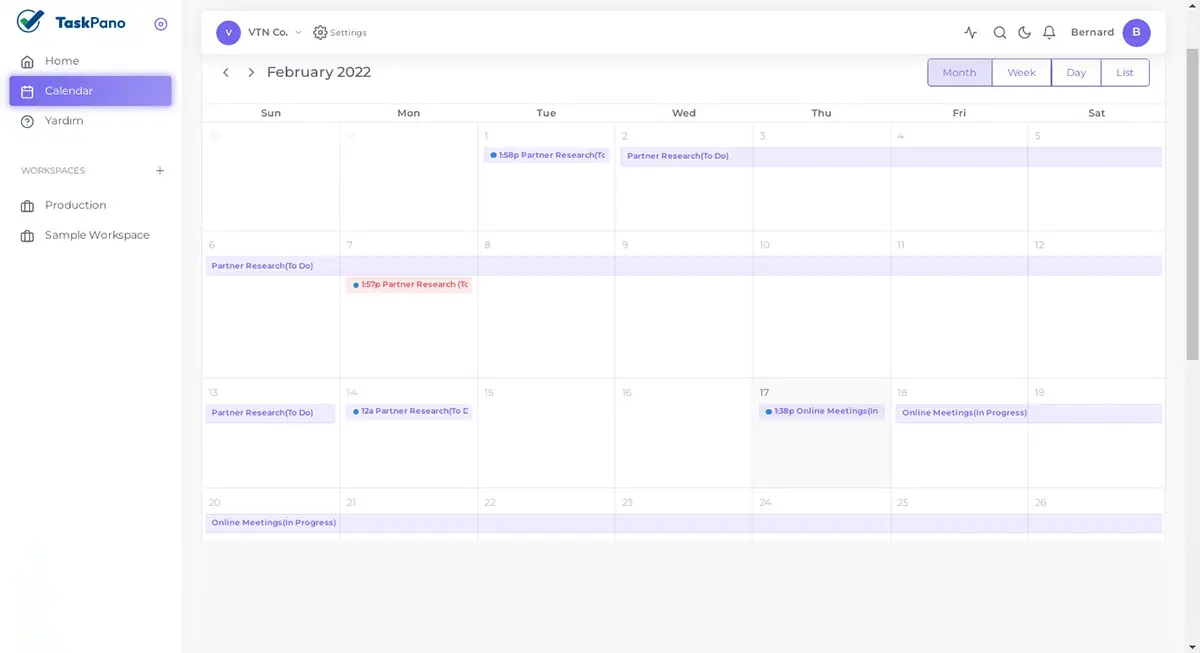Open Calendar in the sidebar
This screenshot has width=1200, height=653.
coord(91,91)
